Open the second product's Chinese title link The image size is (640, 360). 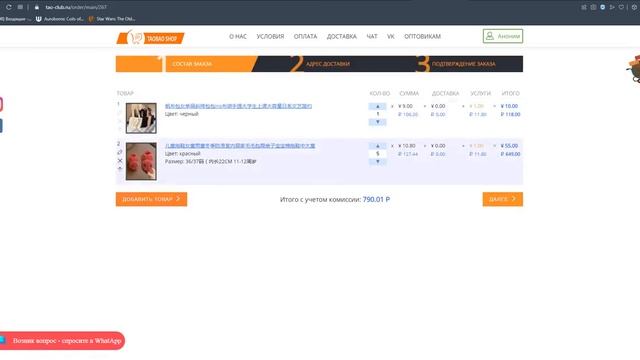[240, 146]
